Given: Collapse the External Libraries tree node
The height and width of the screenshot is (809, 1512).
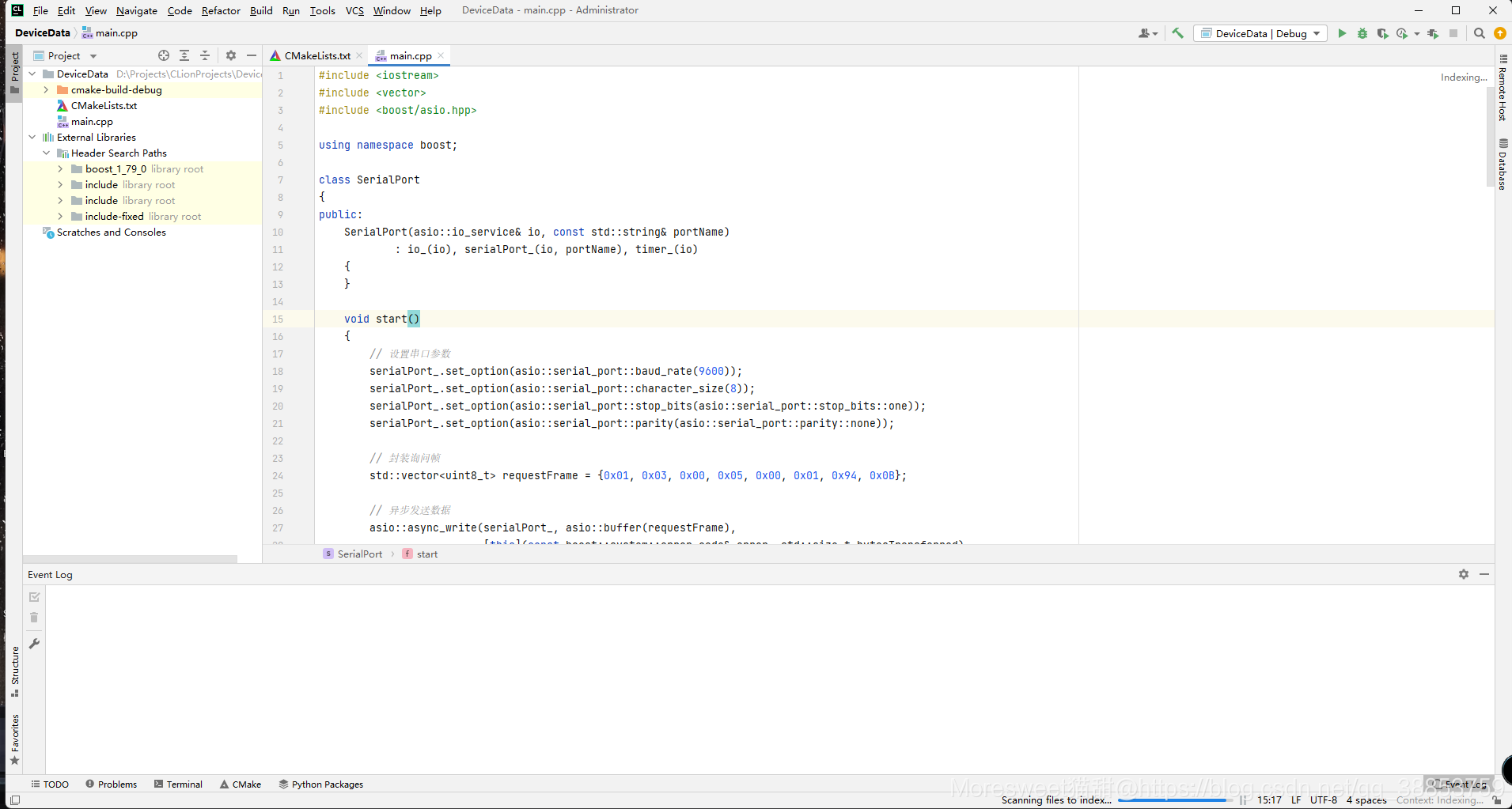Looking at the screenshot, I should pyautogui.click(x=32, y=137).
